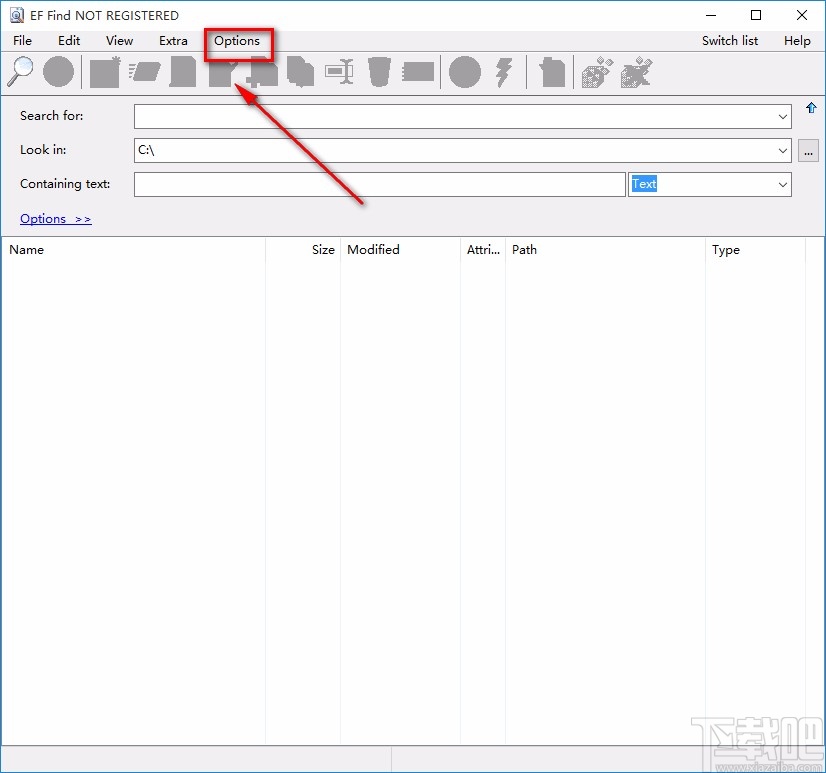Click the new-file icon with sparkle corner
The width and height of the screenshot is (826, 773).
[x=105, y=72]
